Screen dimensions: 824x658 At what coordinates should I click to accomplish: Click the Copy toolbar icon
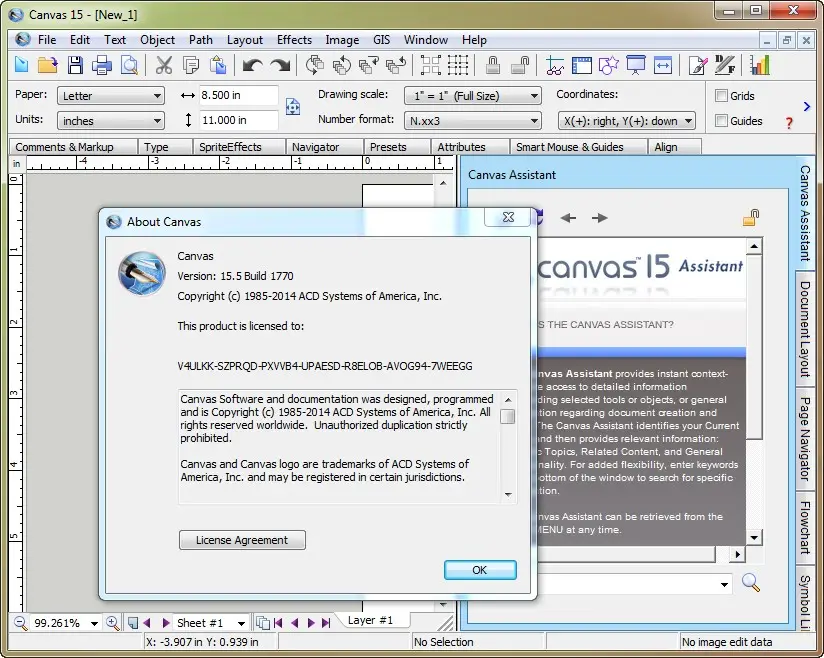click(x=191, y=65)
